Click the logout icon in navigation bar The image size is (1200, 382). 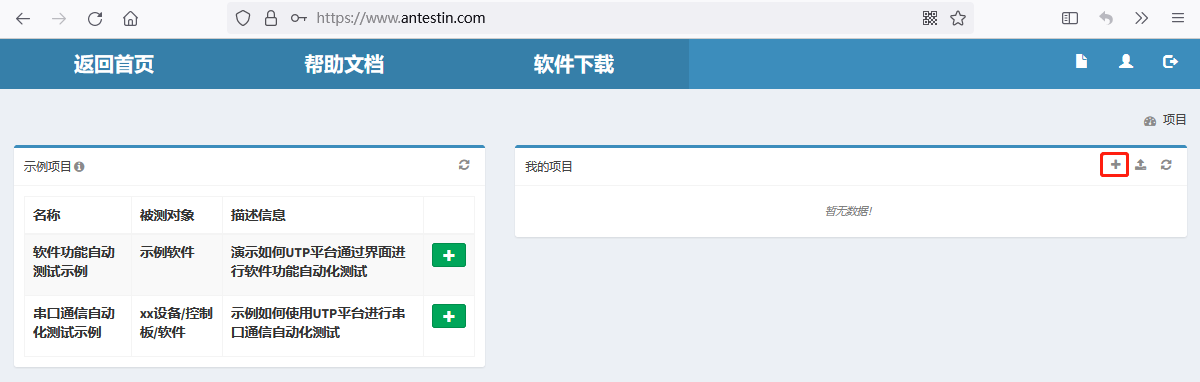click(x=1170, y=61)
